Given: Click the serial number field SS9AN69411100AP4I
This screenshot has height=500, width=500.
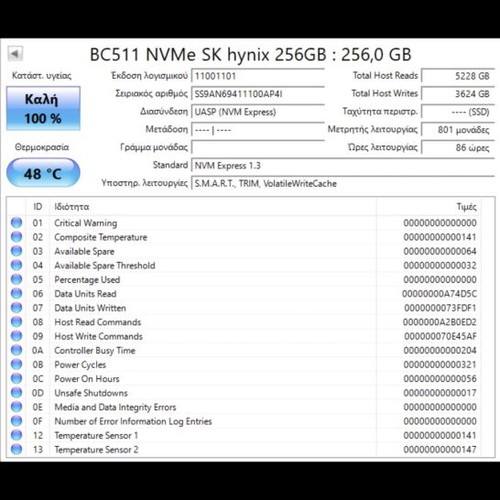Looking at the screenshot, I should click(x=258, y=94).
